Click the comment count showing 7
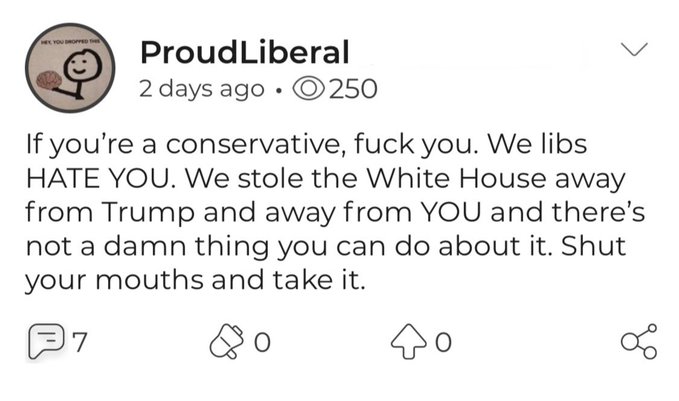The image size is (679, 401). [80, 342]
